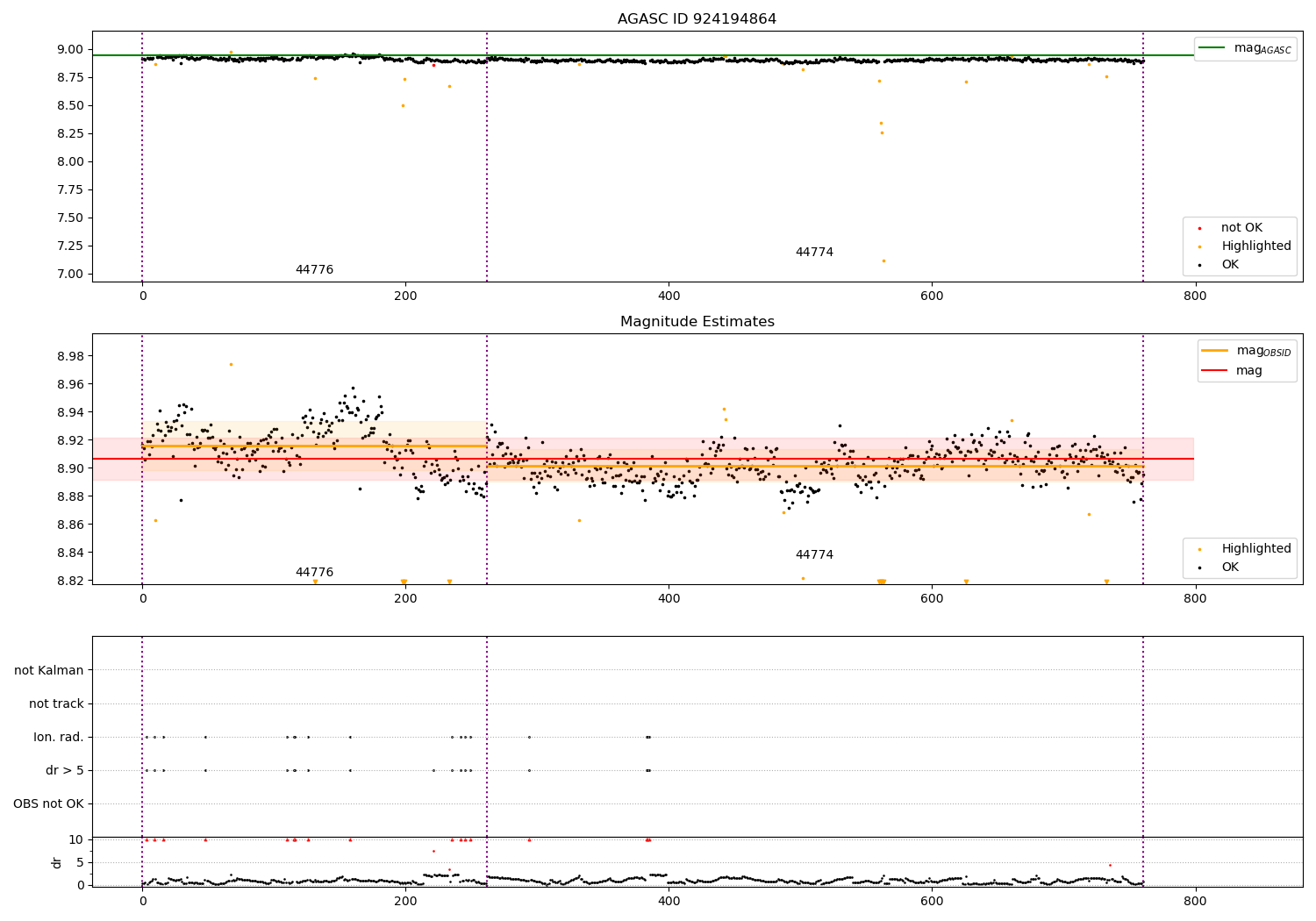Click the rotated 'dr' y-axis label
The image size is (1316, 921).
pos(57,863)
